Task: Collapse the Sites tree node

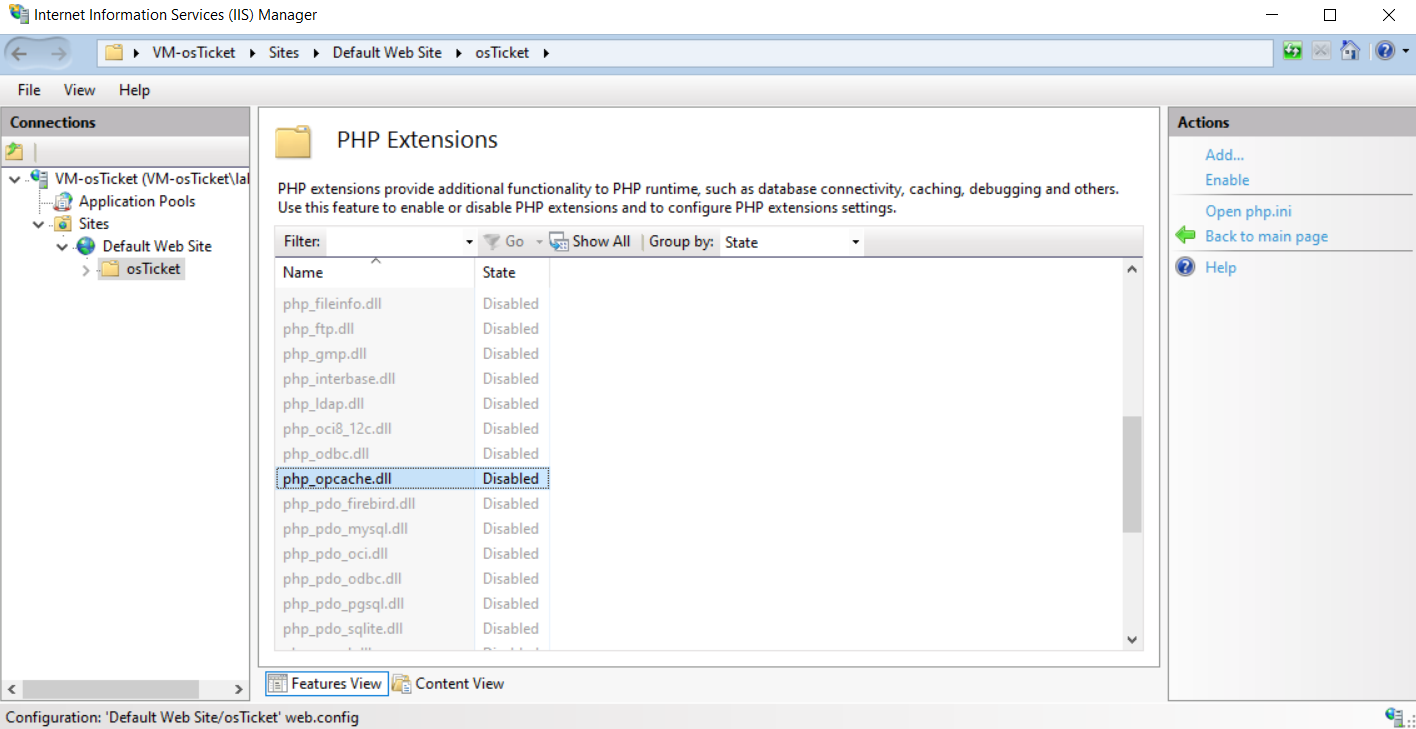Action: [x=38, y=224]
